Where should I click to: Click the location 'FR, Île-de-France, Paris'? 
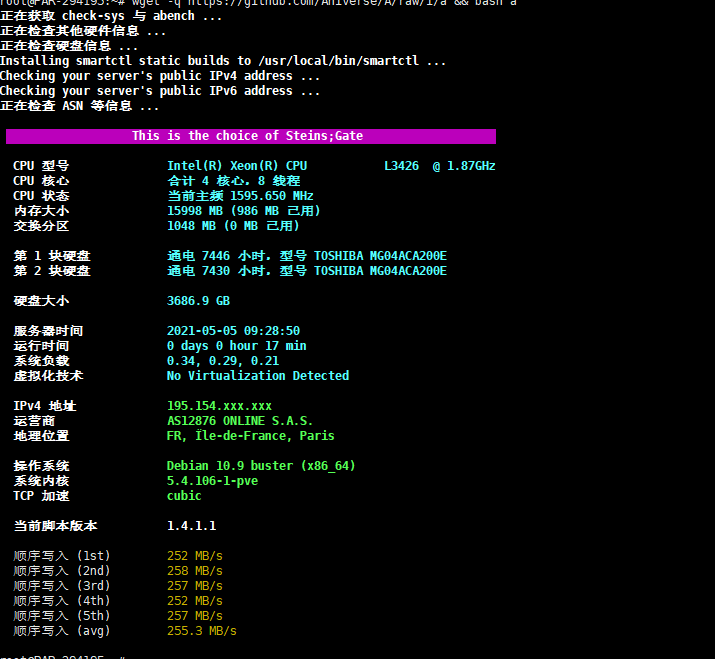point(251,436)
